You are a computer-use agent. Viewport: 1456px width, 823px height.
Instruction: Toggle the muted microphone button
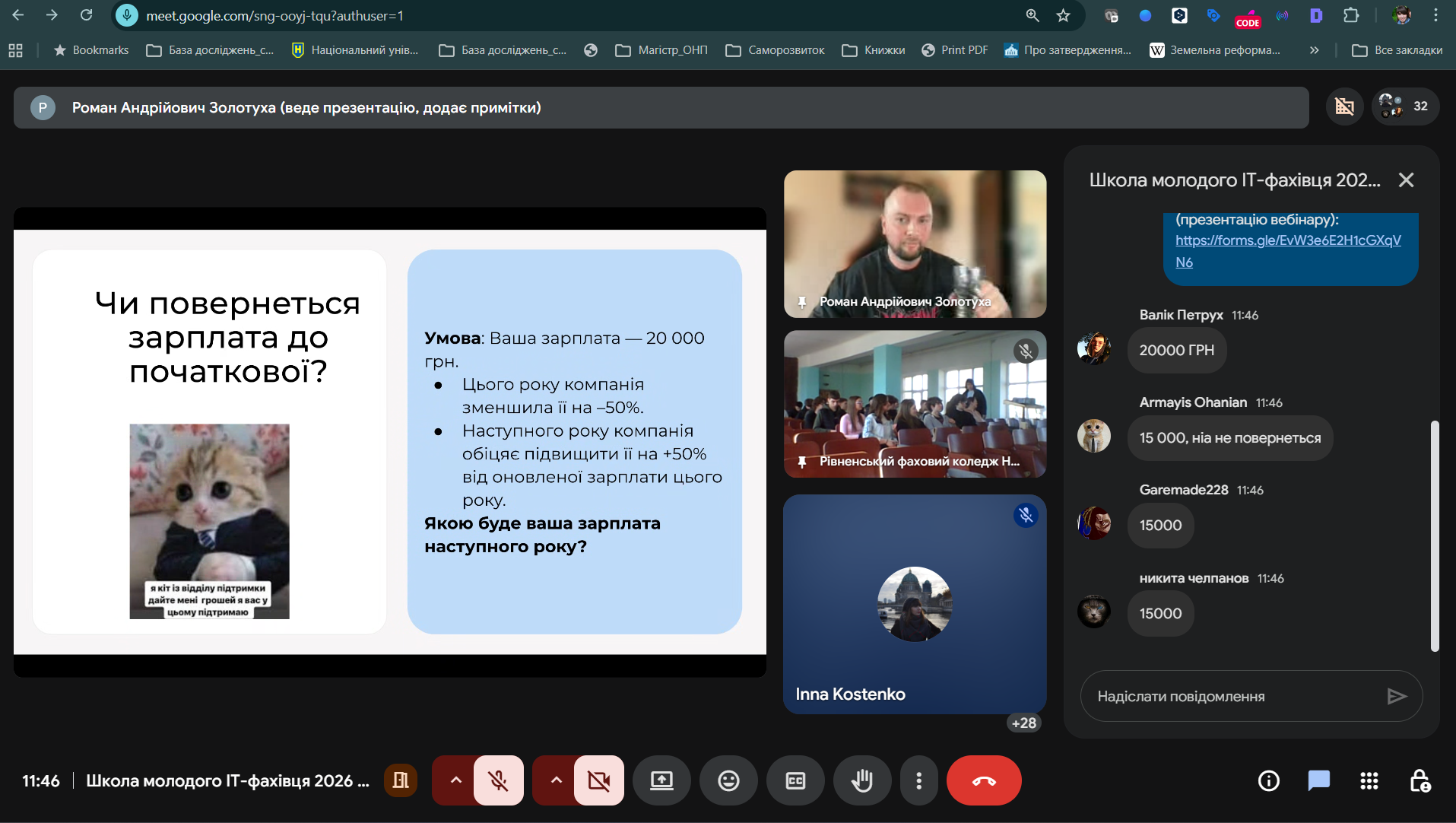coord(499,780)
